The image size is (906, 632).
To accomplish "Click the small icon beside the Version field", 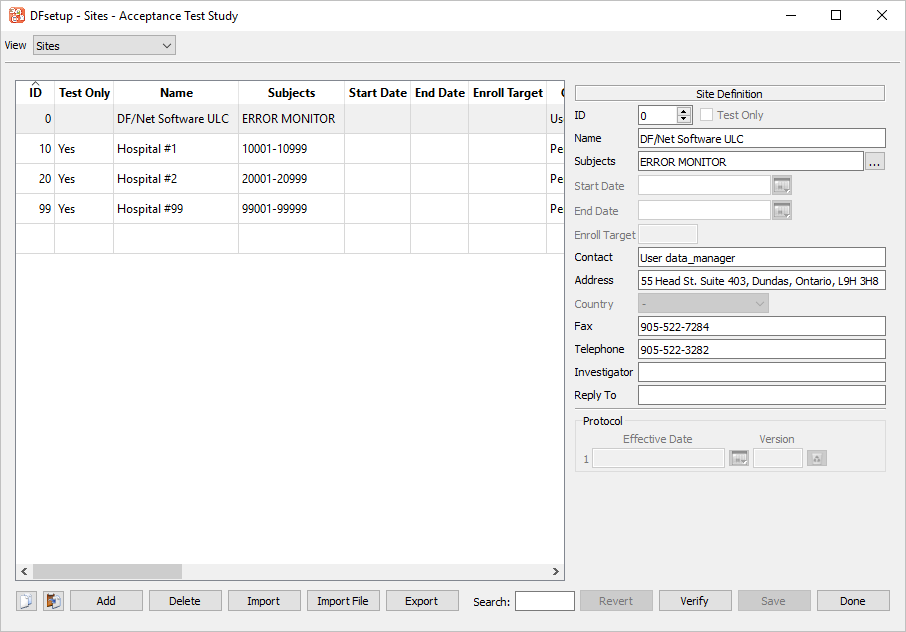I will coord(817,458).
